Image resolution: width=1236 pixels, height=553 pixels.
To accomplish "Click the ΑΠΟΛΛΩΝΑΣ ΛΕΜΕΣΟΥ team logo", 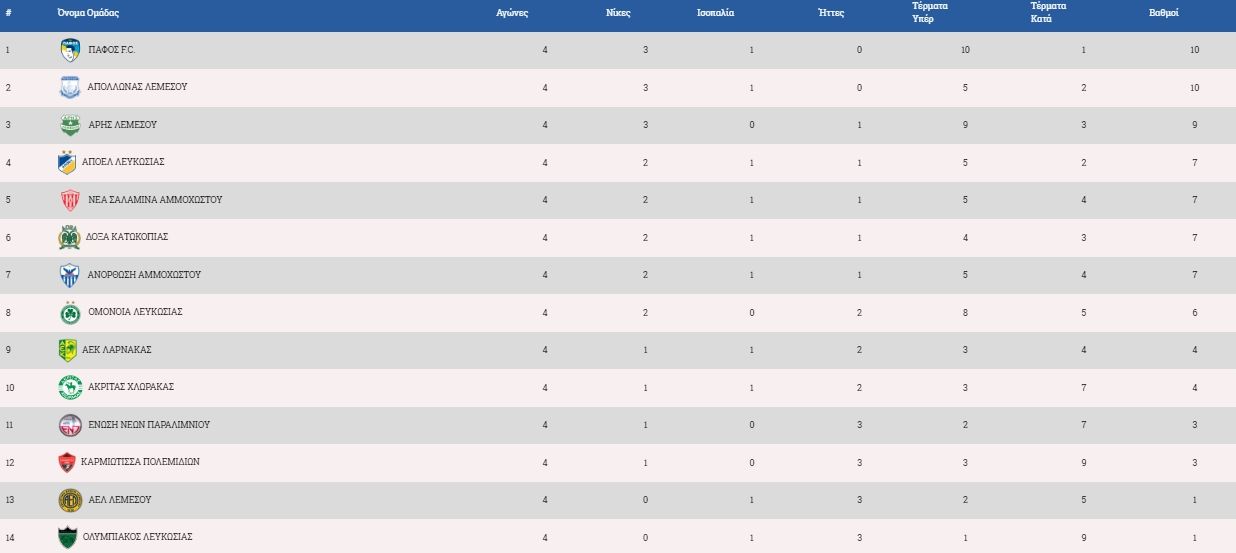I will pyautogui.click(x=69, y=87).
